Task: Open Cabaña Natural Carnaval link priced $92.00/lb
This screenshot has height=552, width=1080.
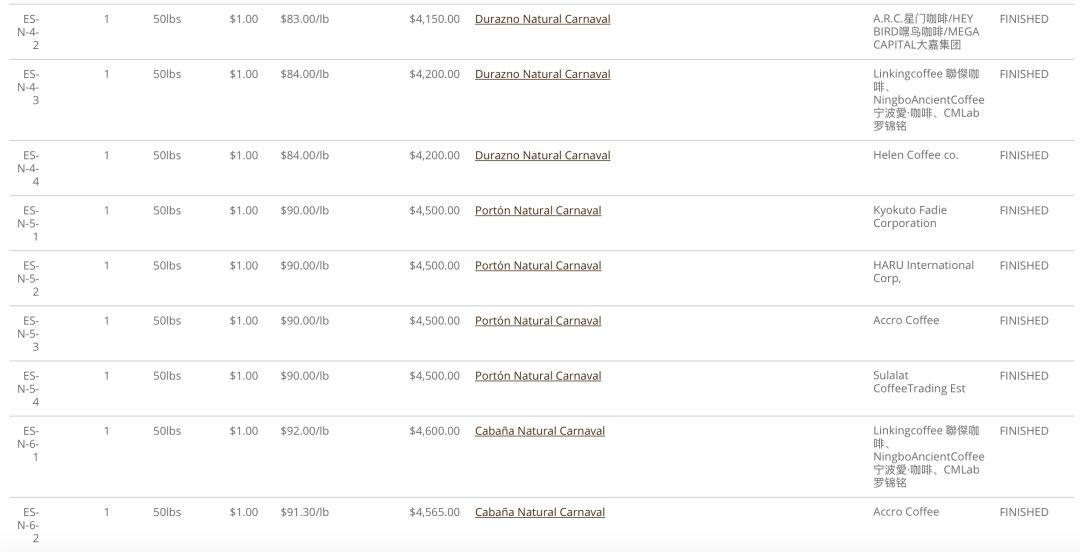Action: coord(539,431)
